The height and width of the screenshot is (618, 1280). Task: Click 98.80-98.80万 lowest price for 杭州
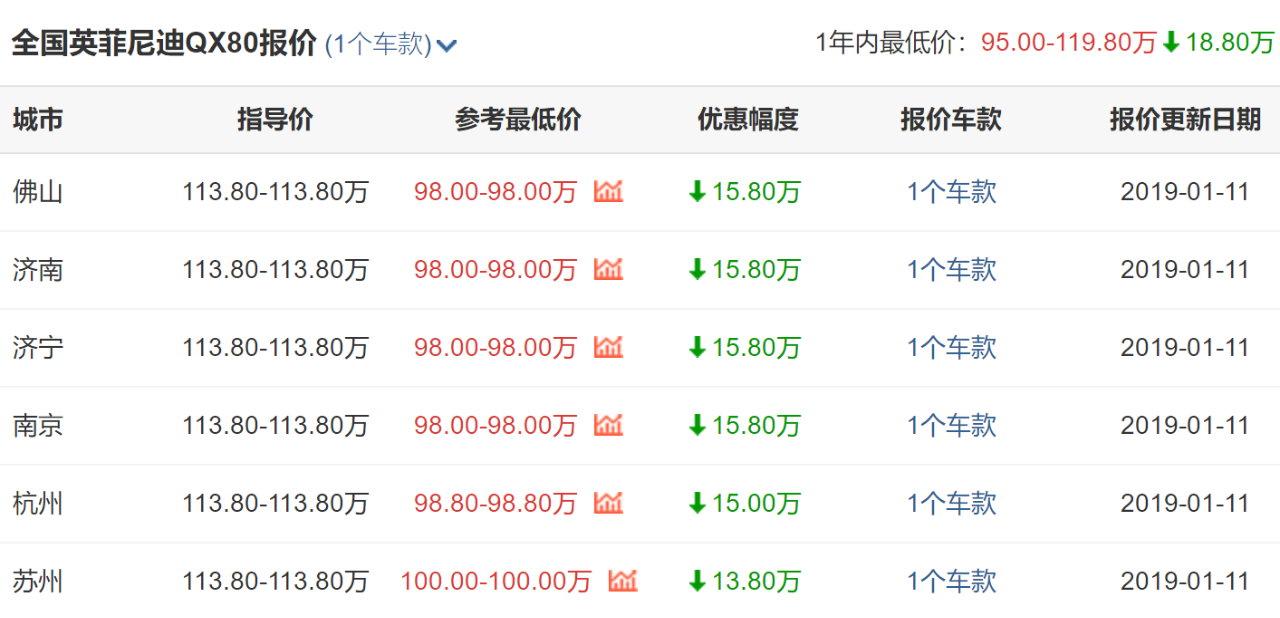(x=496, y=504)
